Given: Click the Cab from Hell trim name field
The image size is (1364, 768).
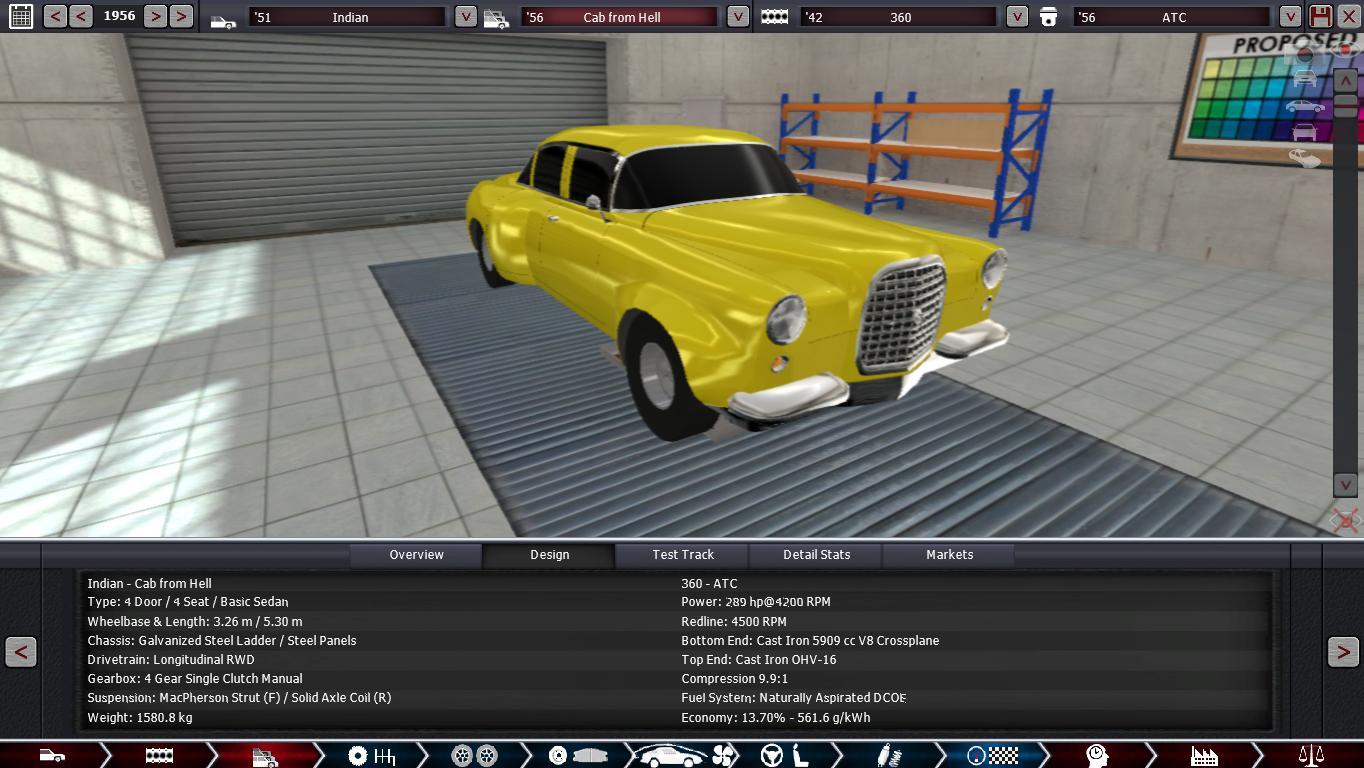Looking at the screenshot, I should coord(621,17).
